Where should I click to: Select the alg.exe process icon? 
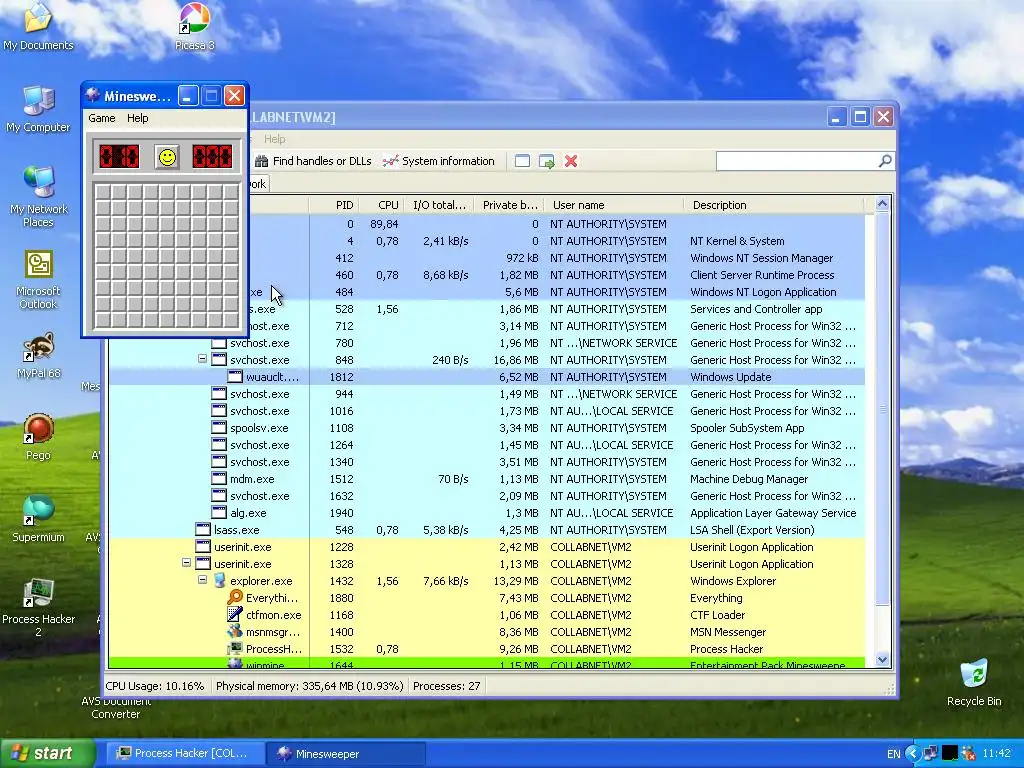pos(219,513)
